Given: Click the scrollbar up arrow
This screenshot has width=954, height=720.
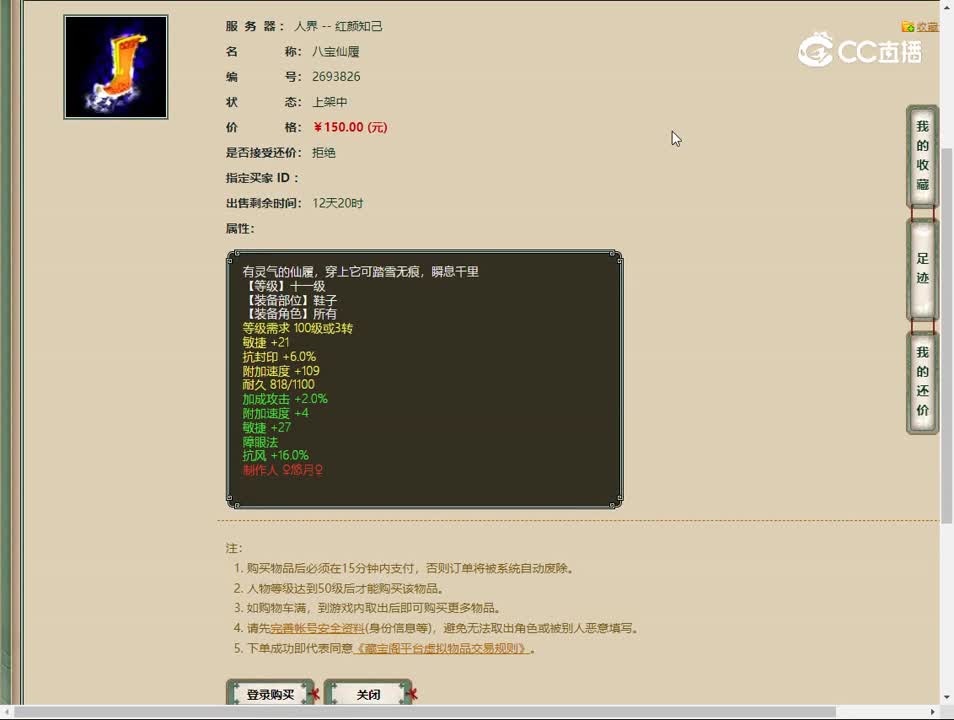Looking at the screenshot, I should pyautogui.click(x=946, y=9).
